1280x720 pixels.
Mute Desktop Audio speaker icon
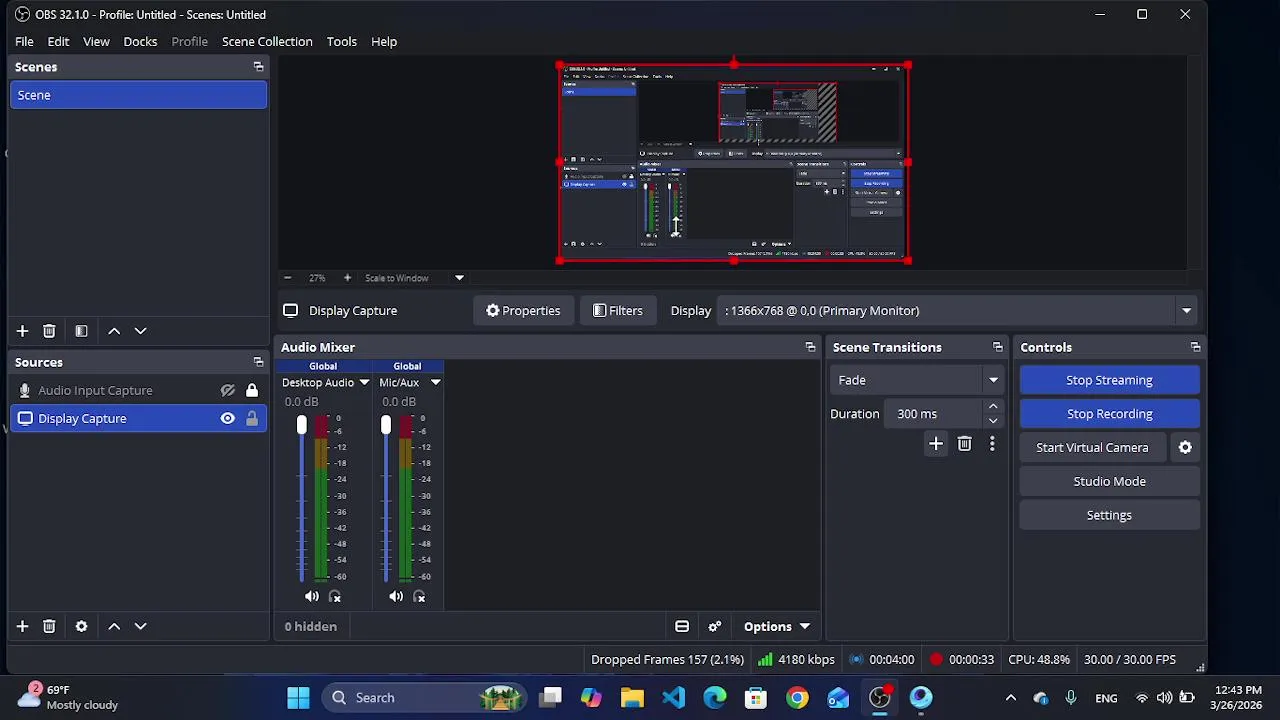[312, 597]
